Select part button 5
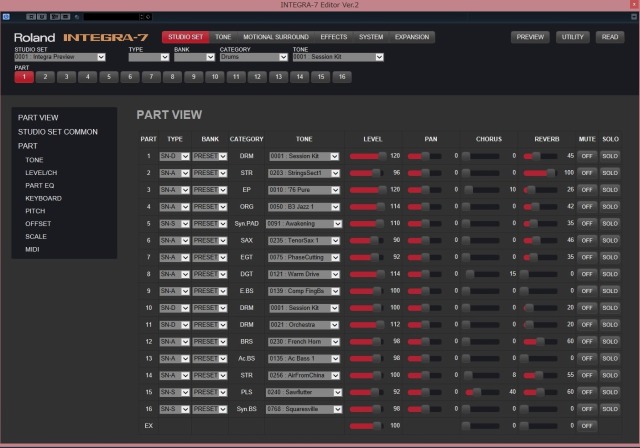Image resolution: width=640 pixels, height=448 pixels. [x=109, y=77]
